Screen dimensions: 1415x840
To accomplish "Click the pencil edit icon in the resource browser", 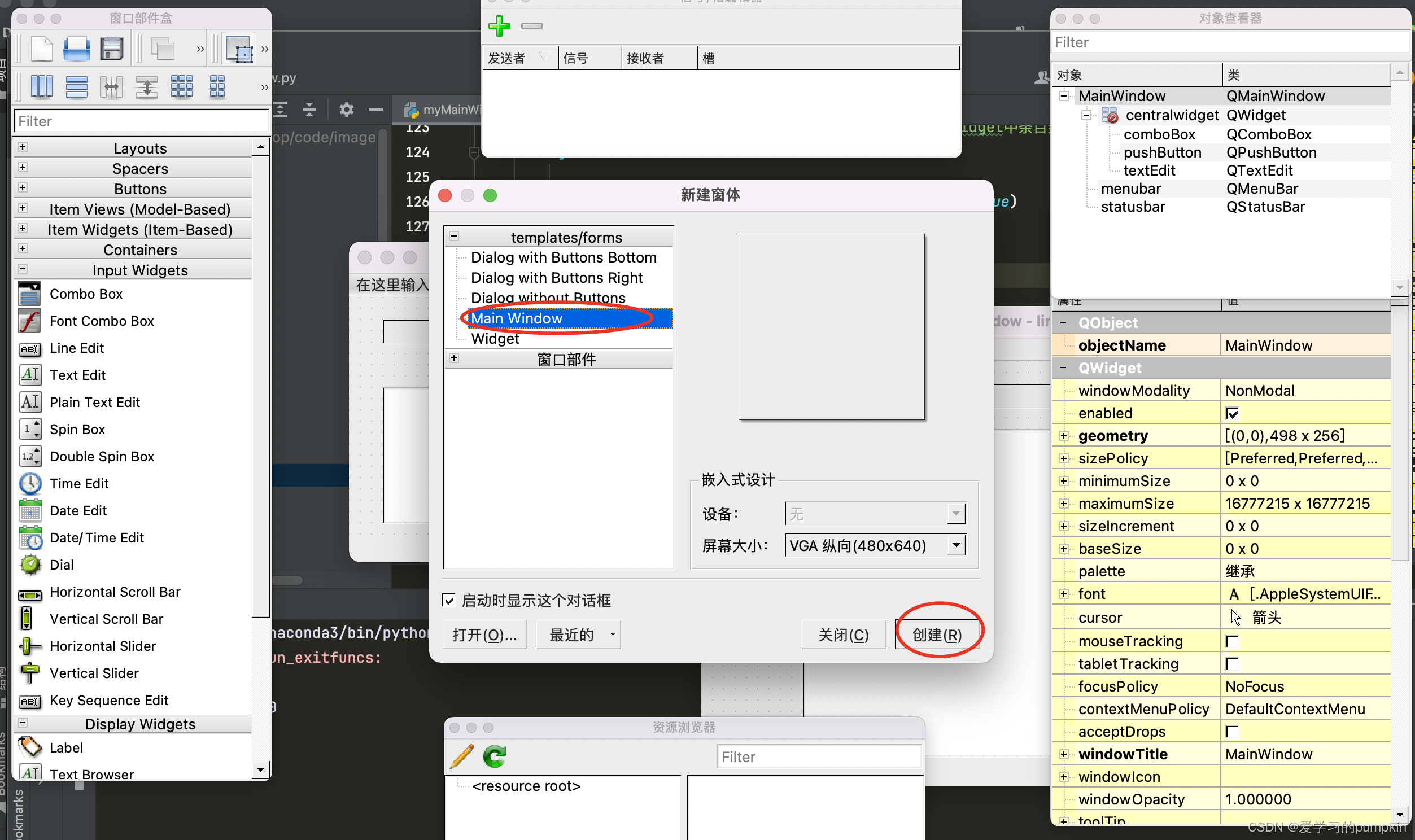I will point(461,756).
